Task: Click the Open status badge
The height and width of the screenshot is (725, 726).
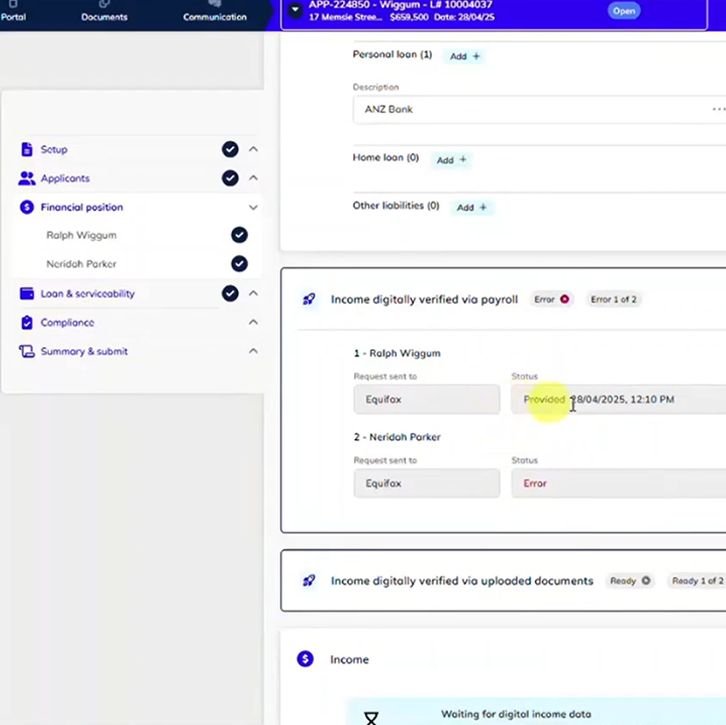Action: [x=623, y=10]
